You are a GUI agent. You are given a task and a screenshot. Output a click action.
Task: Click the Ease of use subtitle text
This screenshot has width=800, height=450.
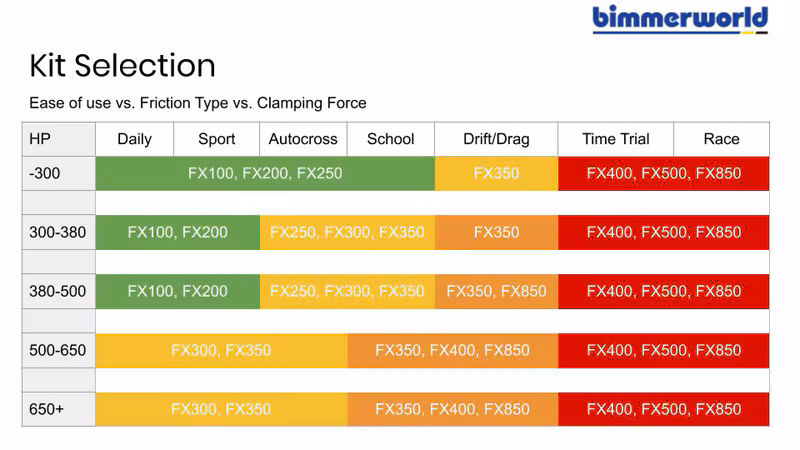198,103
